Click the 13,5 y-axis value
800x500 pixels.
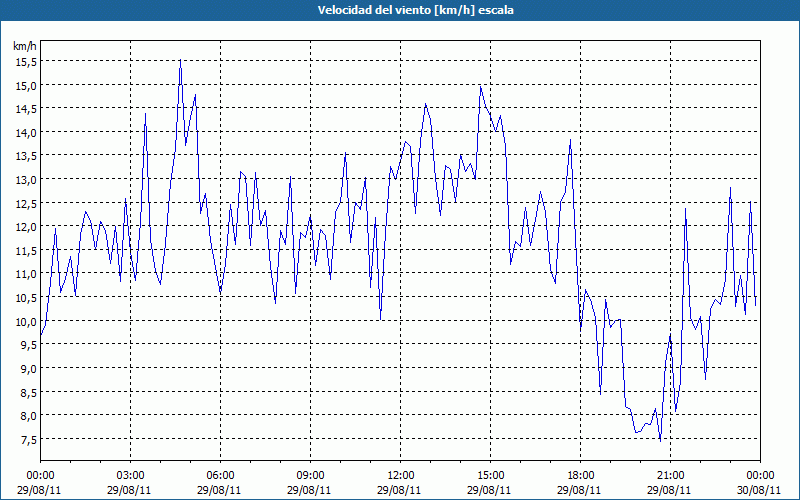(27, 156)
